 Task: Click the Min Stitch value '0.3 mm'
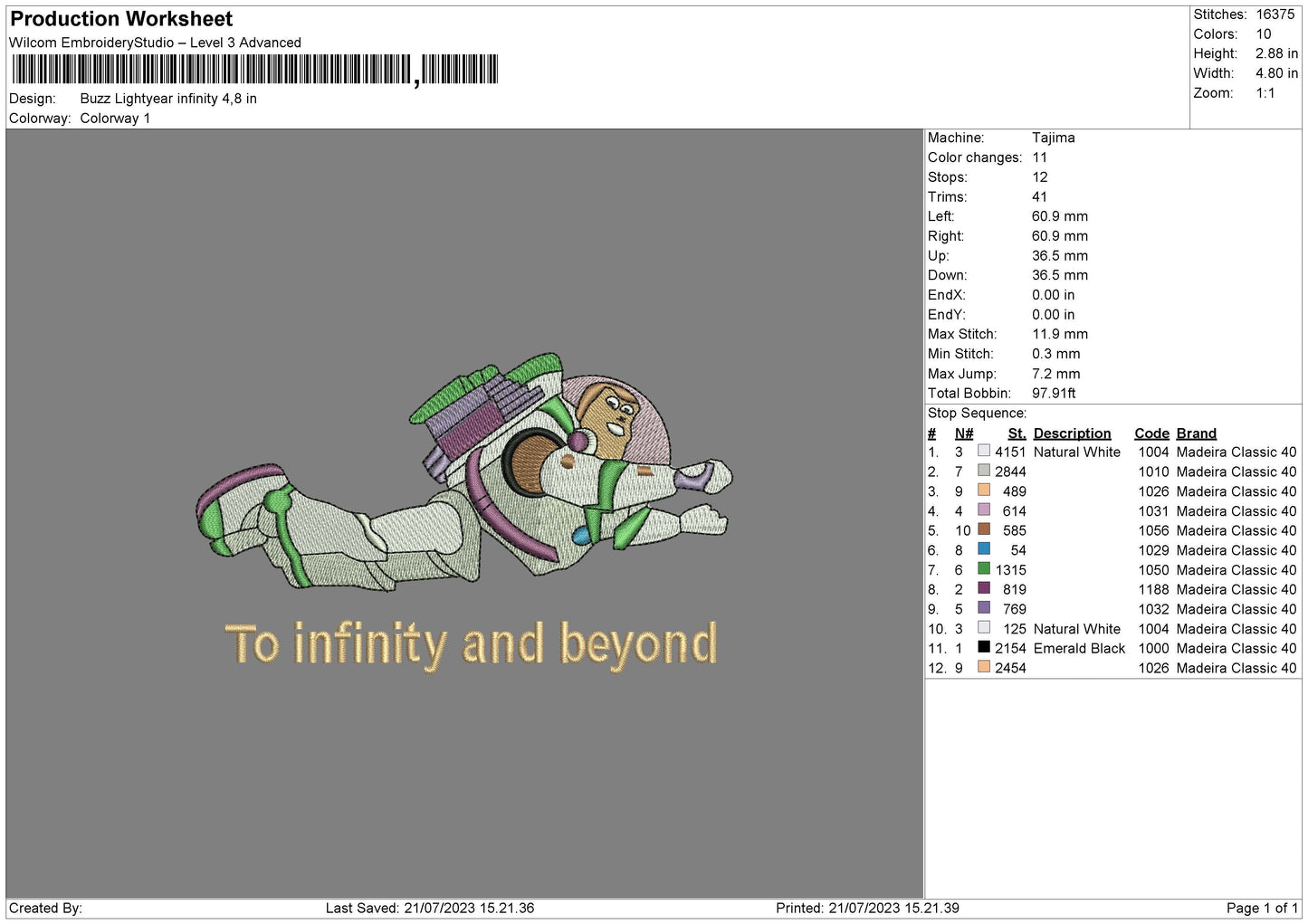1056,354
